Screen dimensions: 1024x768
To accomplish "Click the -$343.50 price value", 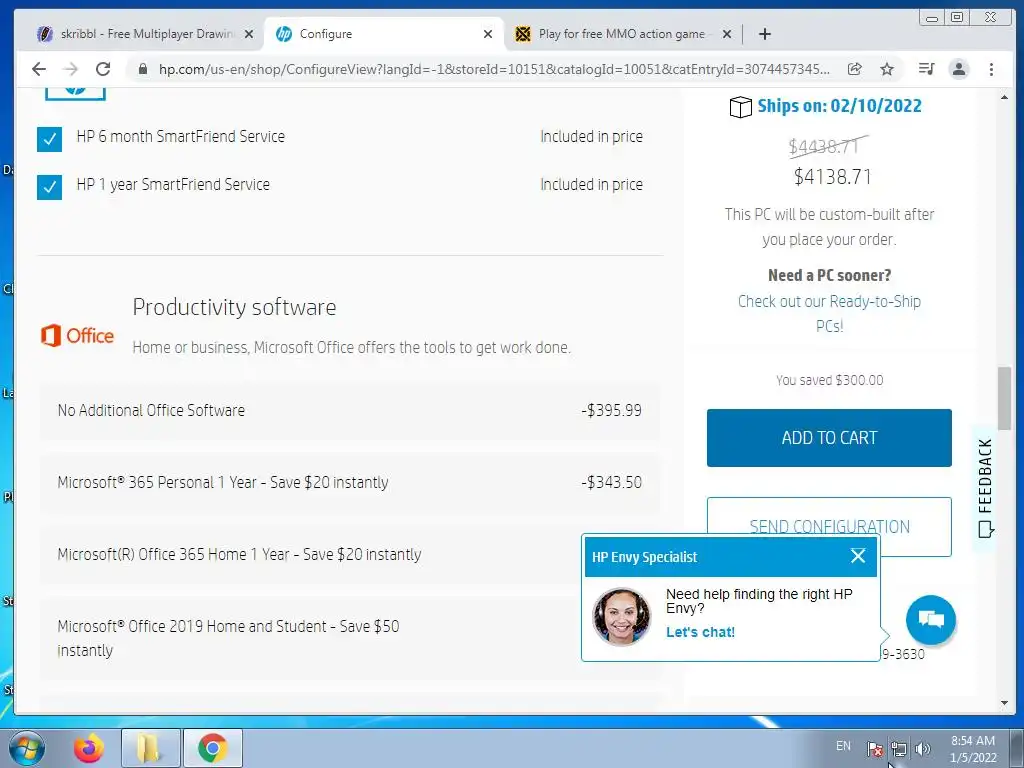I will coord(611,483).
